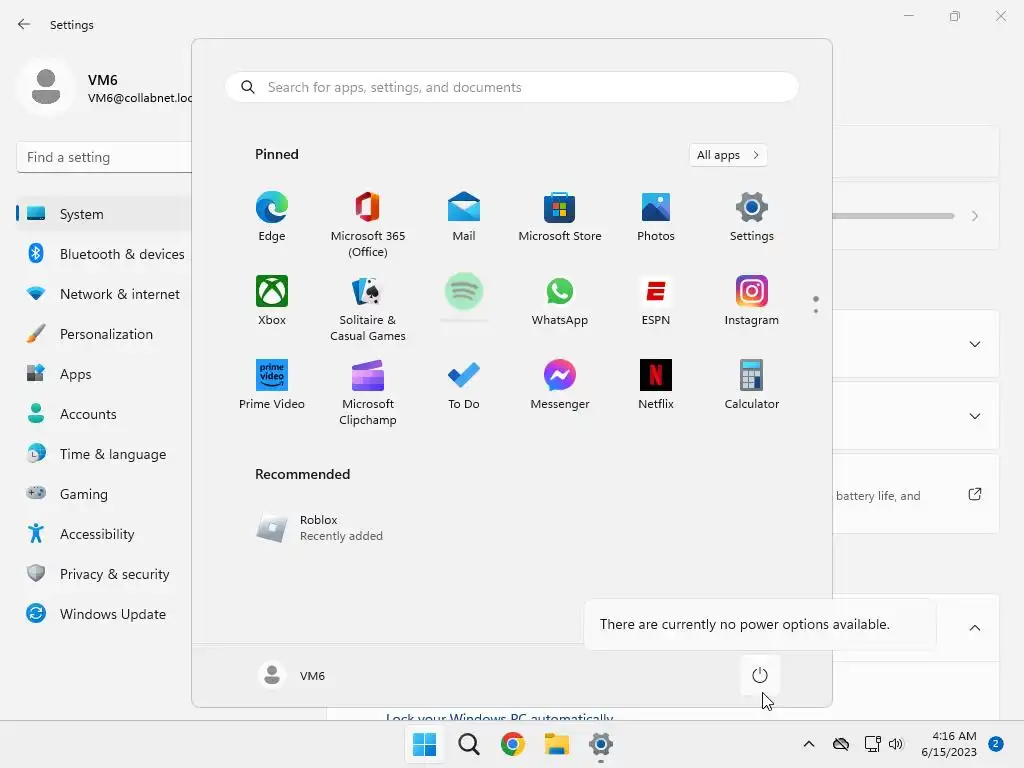Image resolution: width=1024 pixels, height=768 pixels.
Task: Open Instagram pinned app
Action: [x=752, y=300]
